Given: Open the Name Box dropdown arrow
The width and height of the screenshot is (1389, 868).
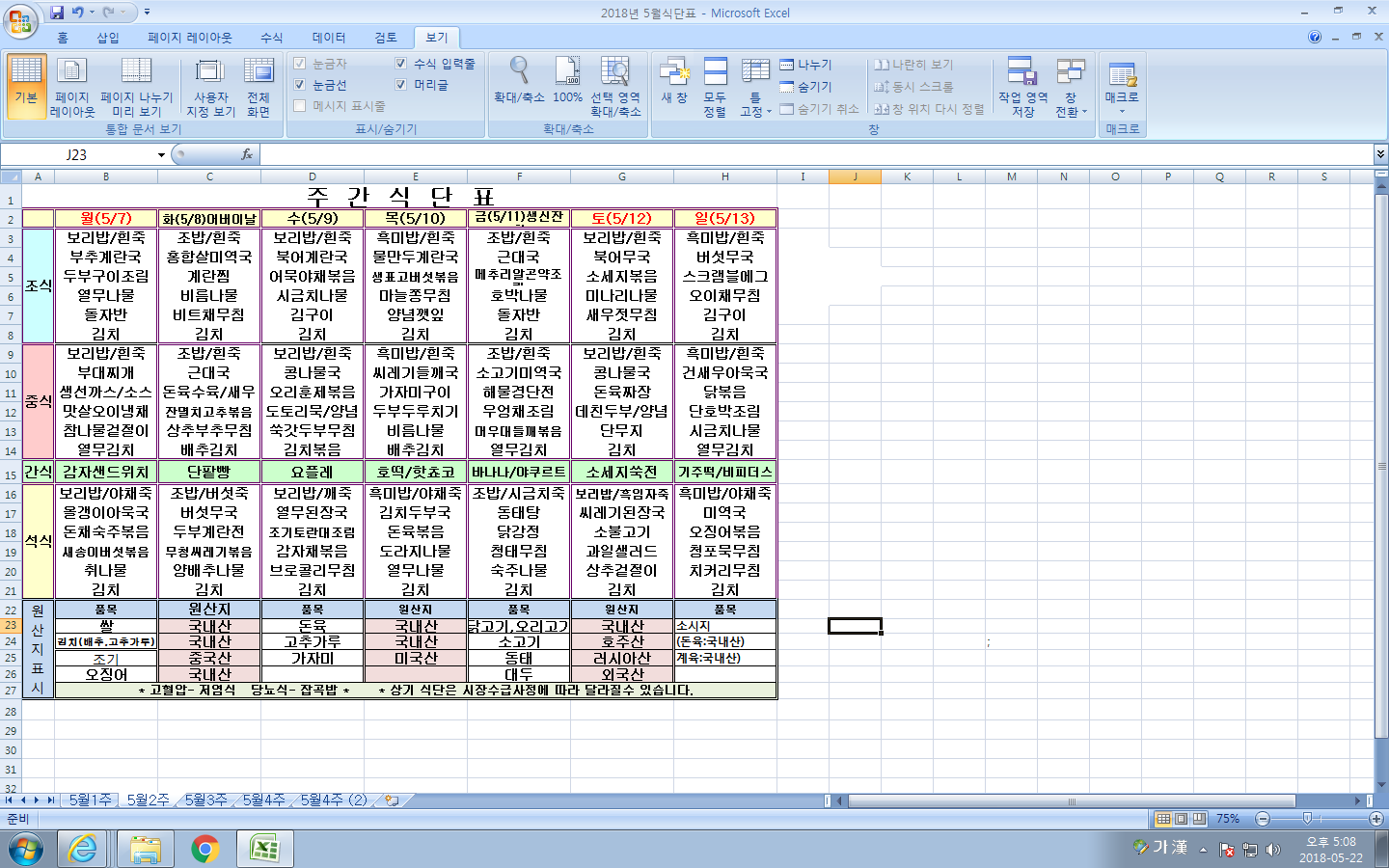Looking at the screenshot, I should (x=161, y=155).
